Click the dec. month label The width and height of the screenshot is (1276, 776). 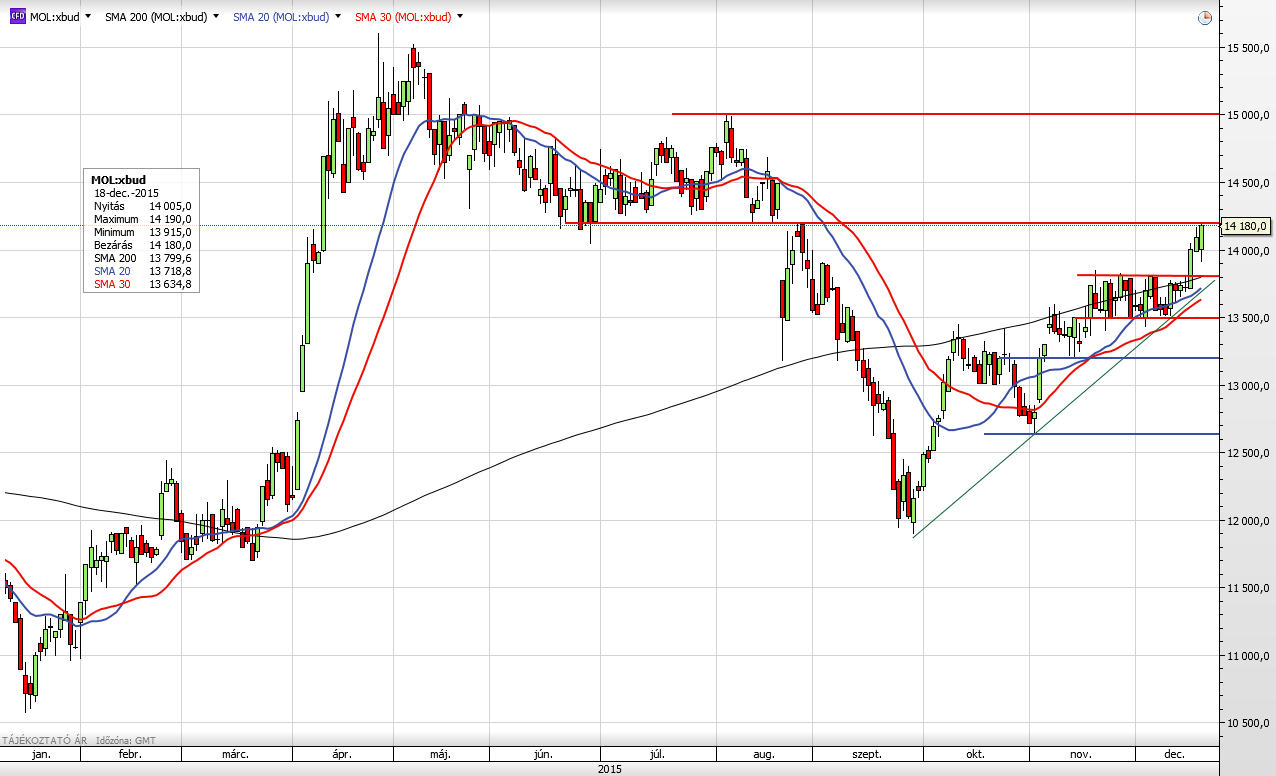coord(1175,754)
